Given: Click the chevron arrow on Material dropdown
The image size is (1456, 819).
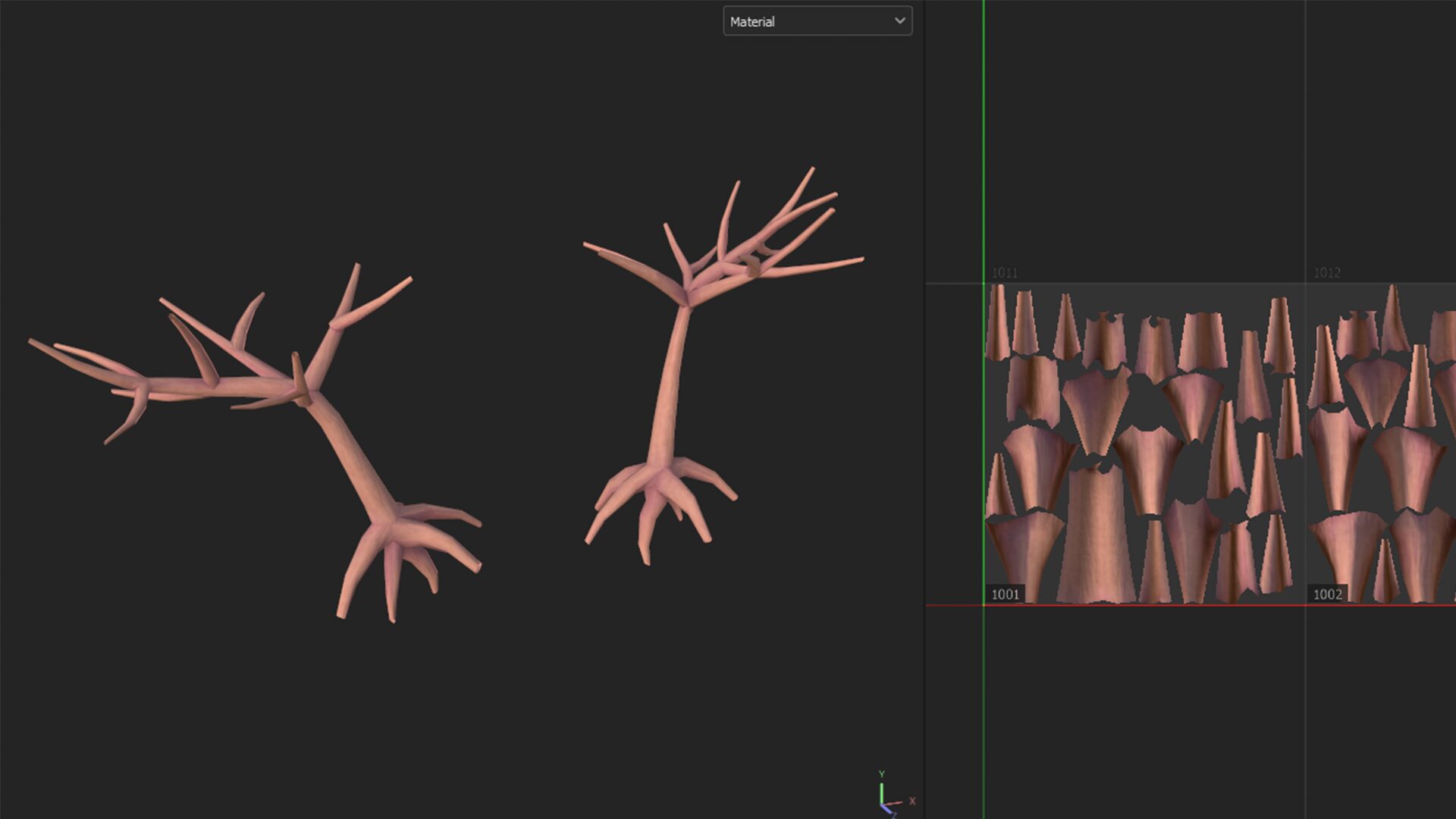Looking at the screenshot, I should point(899,20).
